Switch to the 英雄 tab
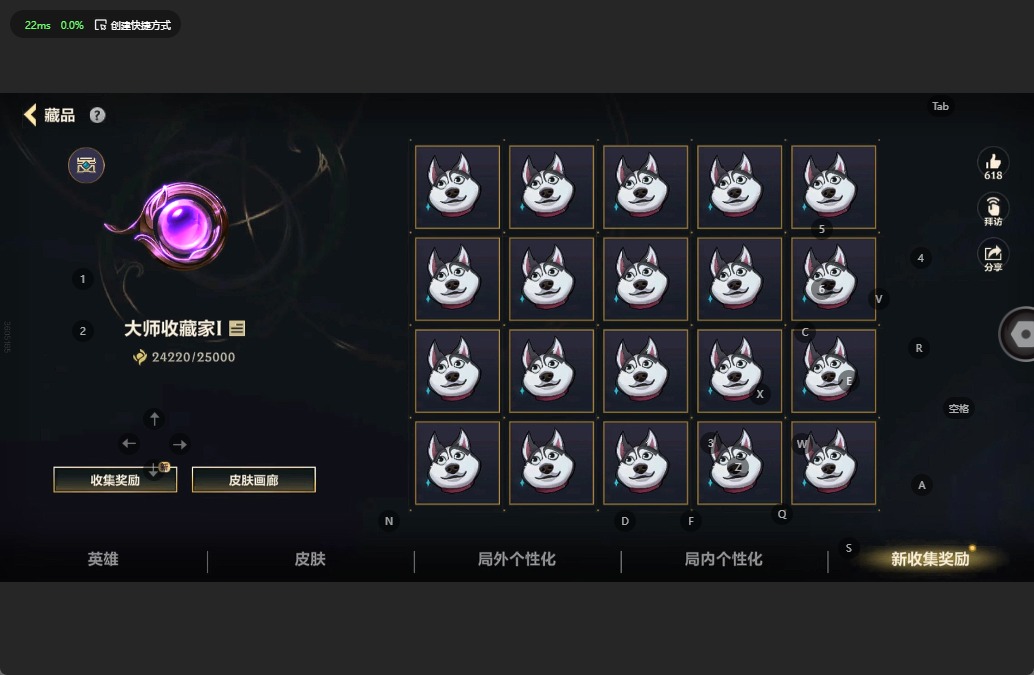Viewport: 1034px width, 675px height. point(103,559)
